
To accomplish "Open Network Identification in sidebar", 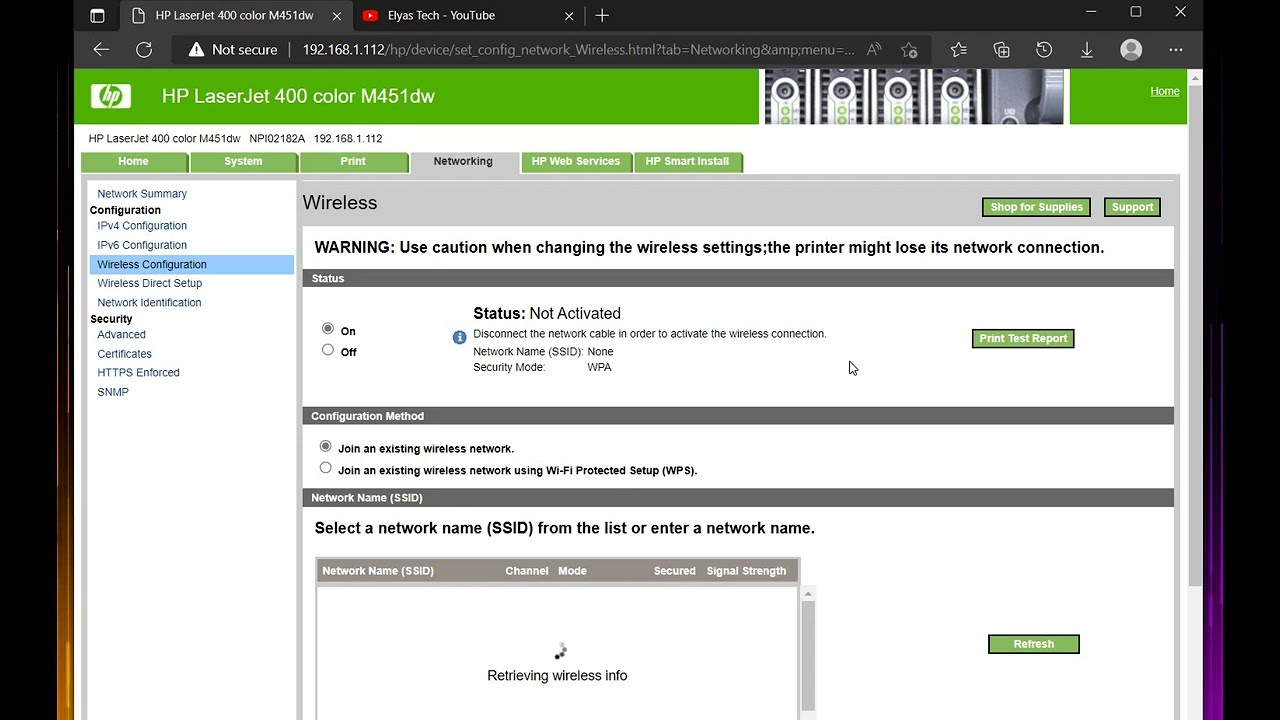I will [149, 303].
